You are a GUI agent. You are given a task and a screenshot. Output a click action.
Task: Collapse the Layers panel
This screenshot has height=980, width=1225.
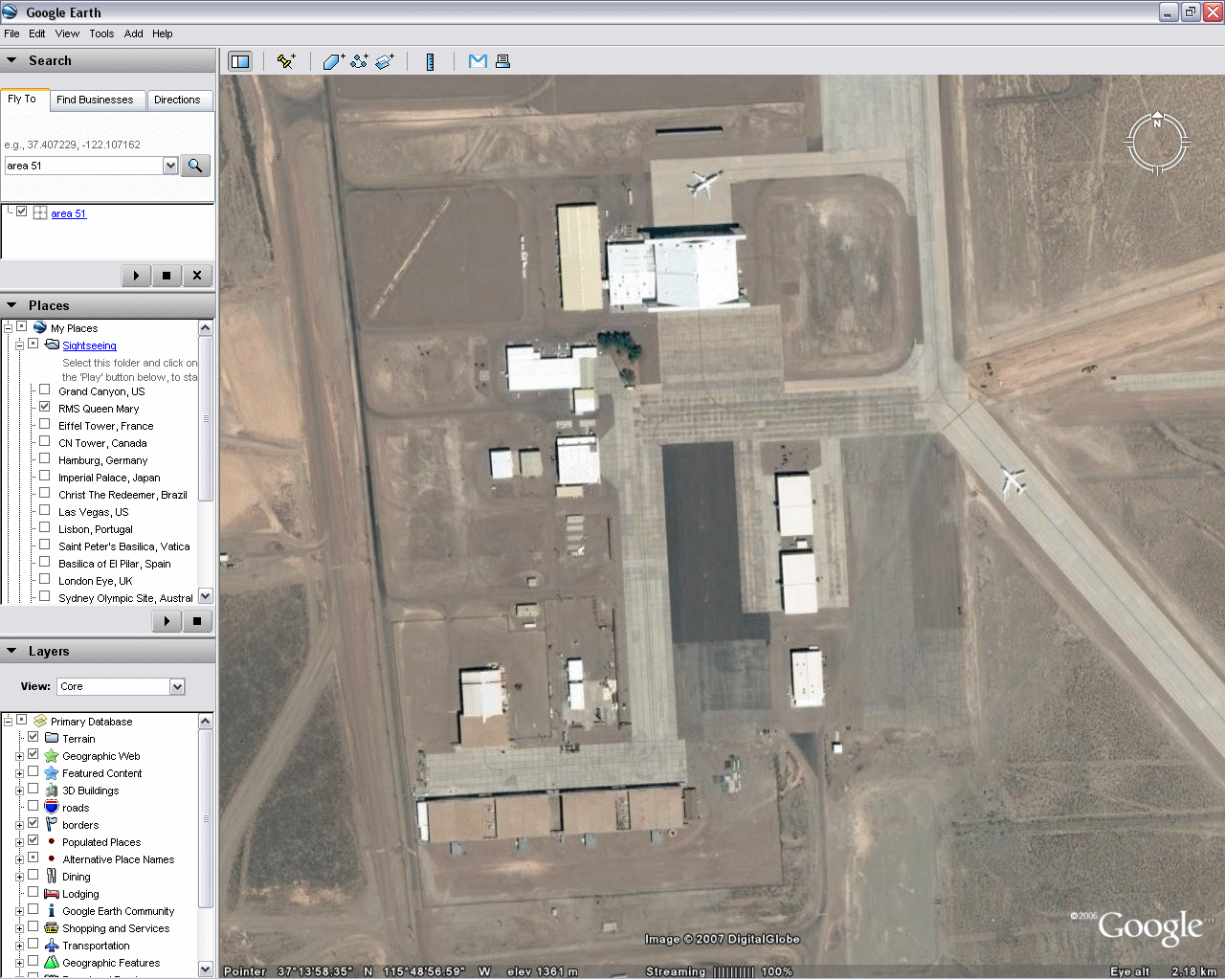11,651
